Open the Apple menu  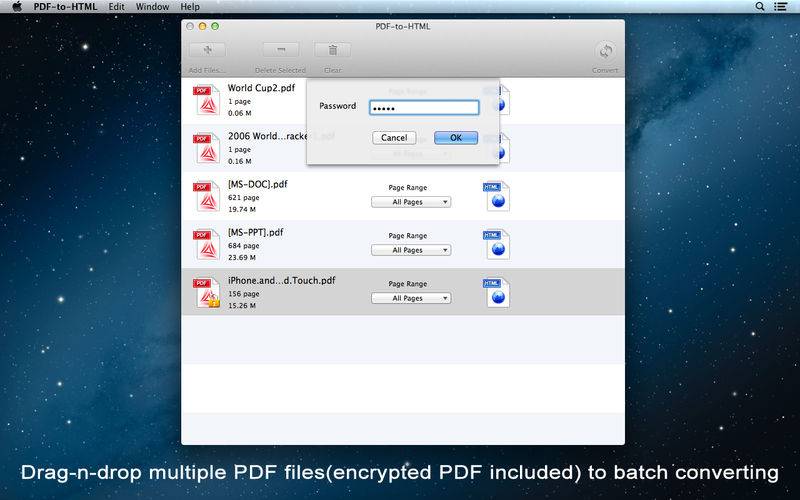pos(17,7)
